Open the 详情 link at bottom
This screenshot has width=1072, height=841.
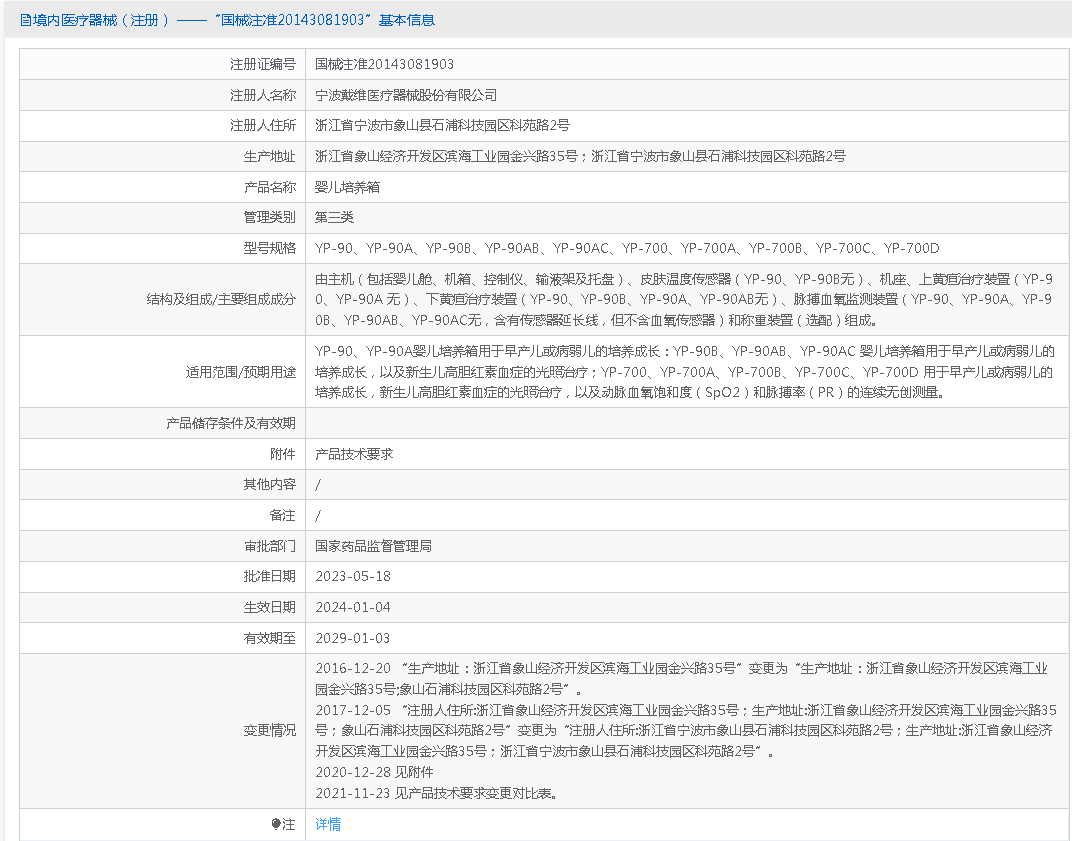(328, 825)
